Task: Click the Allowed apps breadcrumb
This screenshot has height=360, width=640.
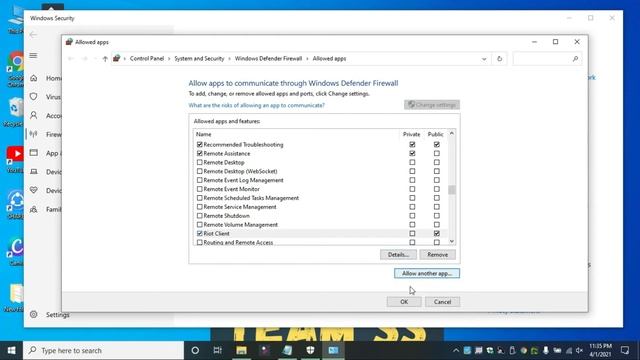Action: 329,59
